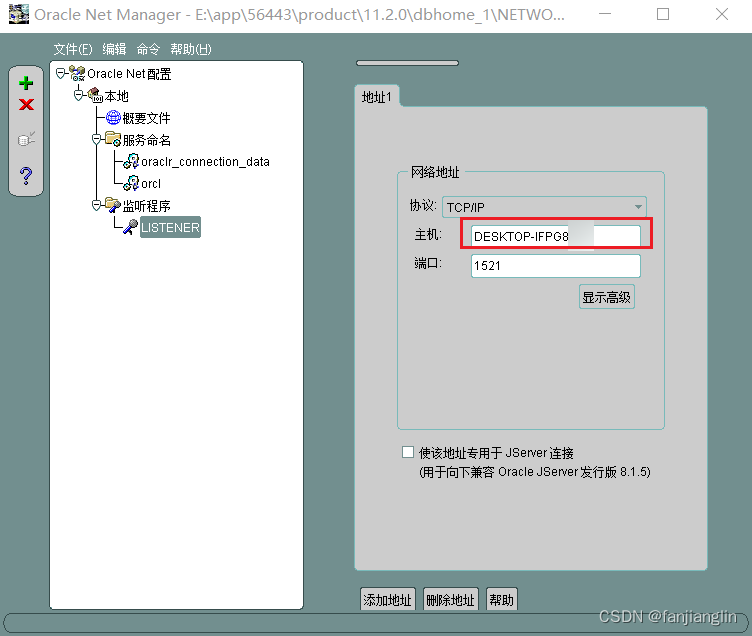Click the 主机 host input field
The height and width of the screenshot is (636, 752).
point(556,236)
